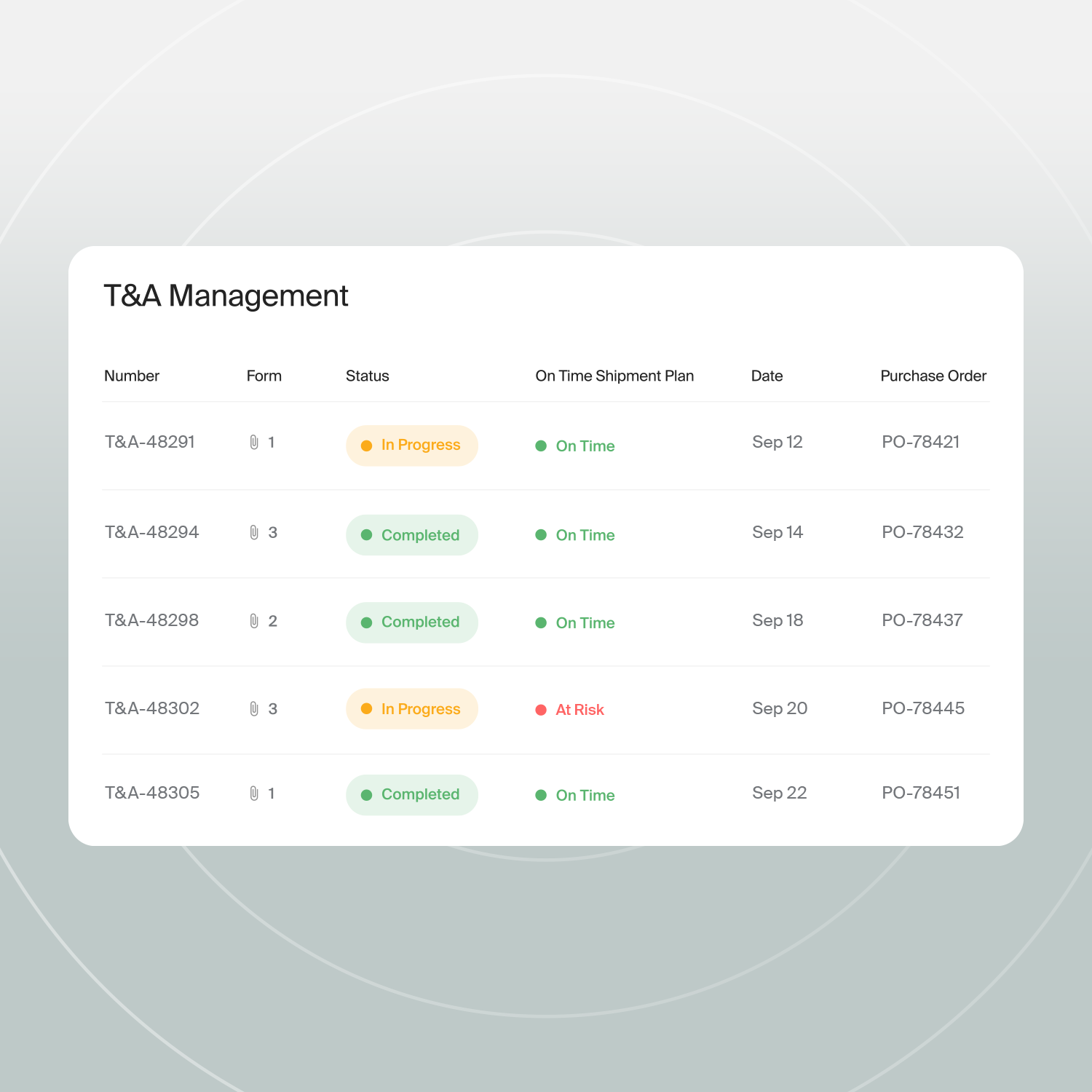Viewport: 1092px width, 1092px height.
Task: Click On Time label in Sep 14 row
Action: click(585, 535)
